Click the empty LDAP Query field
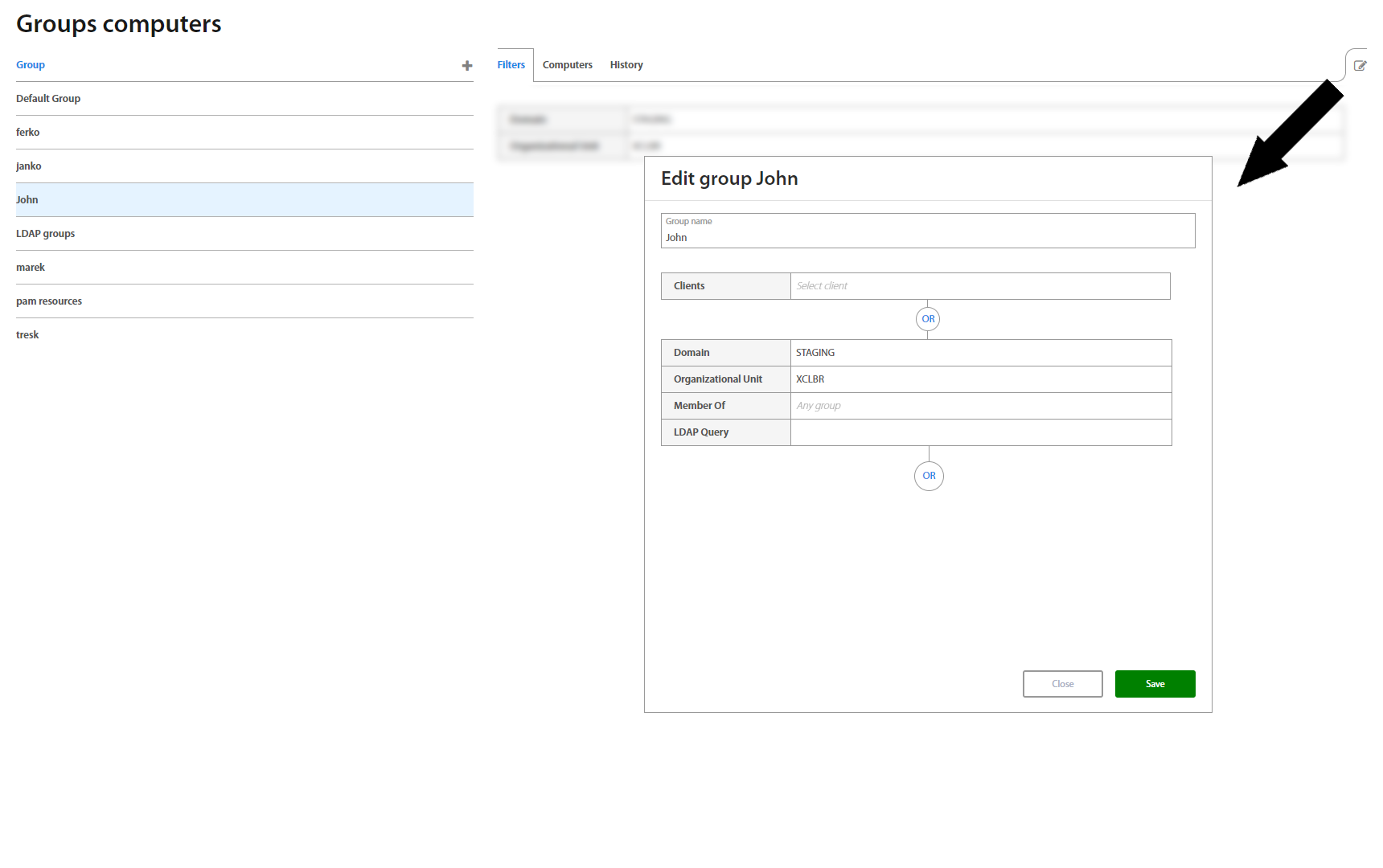This screenshot has height=868, width=1383. tap(980, 432)
